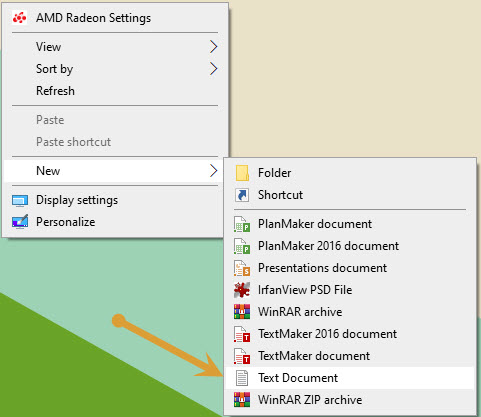
Task: Click the Shortcut arrow icon
Action: [242, 195]
